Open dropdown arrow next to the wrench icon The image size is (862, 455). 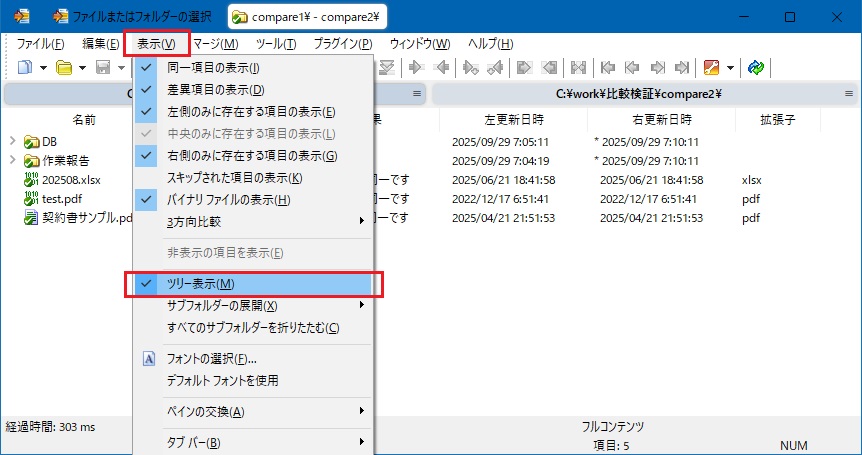click(731, 68)
